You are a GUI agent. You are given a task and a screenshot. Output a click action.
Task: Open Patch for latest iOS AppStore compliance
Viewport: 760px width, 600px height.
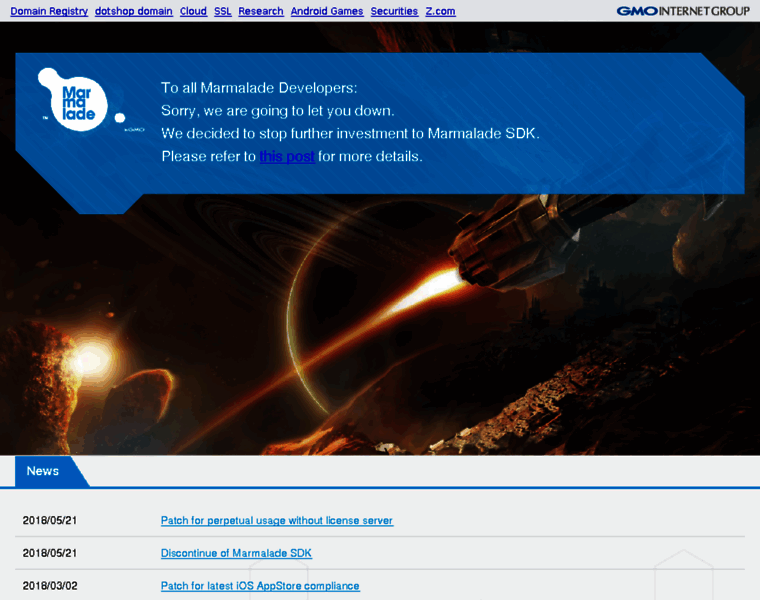(260, 586)
